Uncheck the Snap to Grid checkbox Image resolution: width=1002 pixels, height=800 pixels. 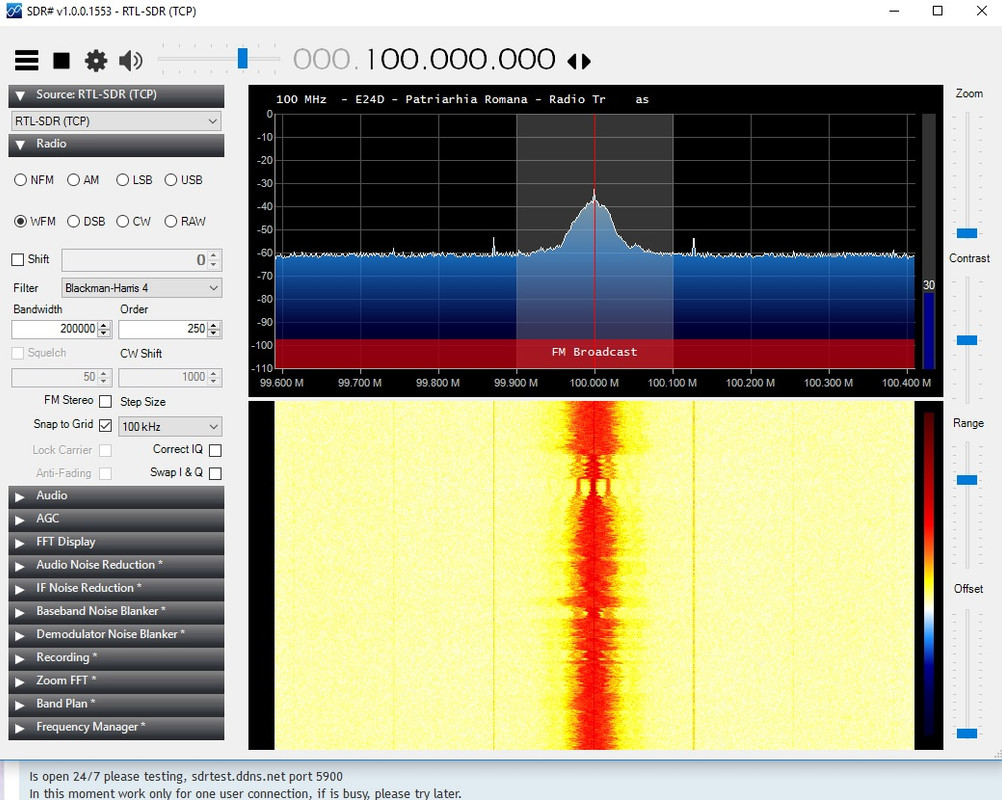pyautogui.click(x=105, y=425)
